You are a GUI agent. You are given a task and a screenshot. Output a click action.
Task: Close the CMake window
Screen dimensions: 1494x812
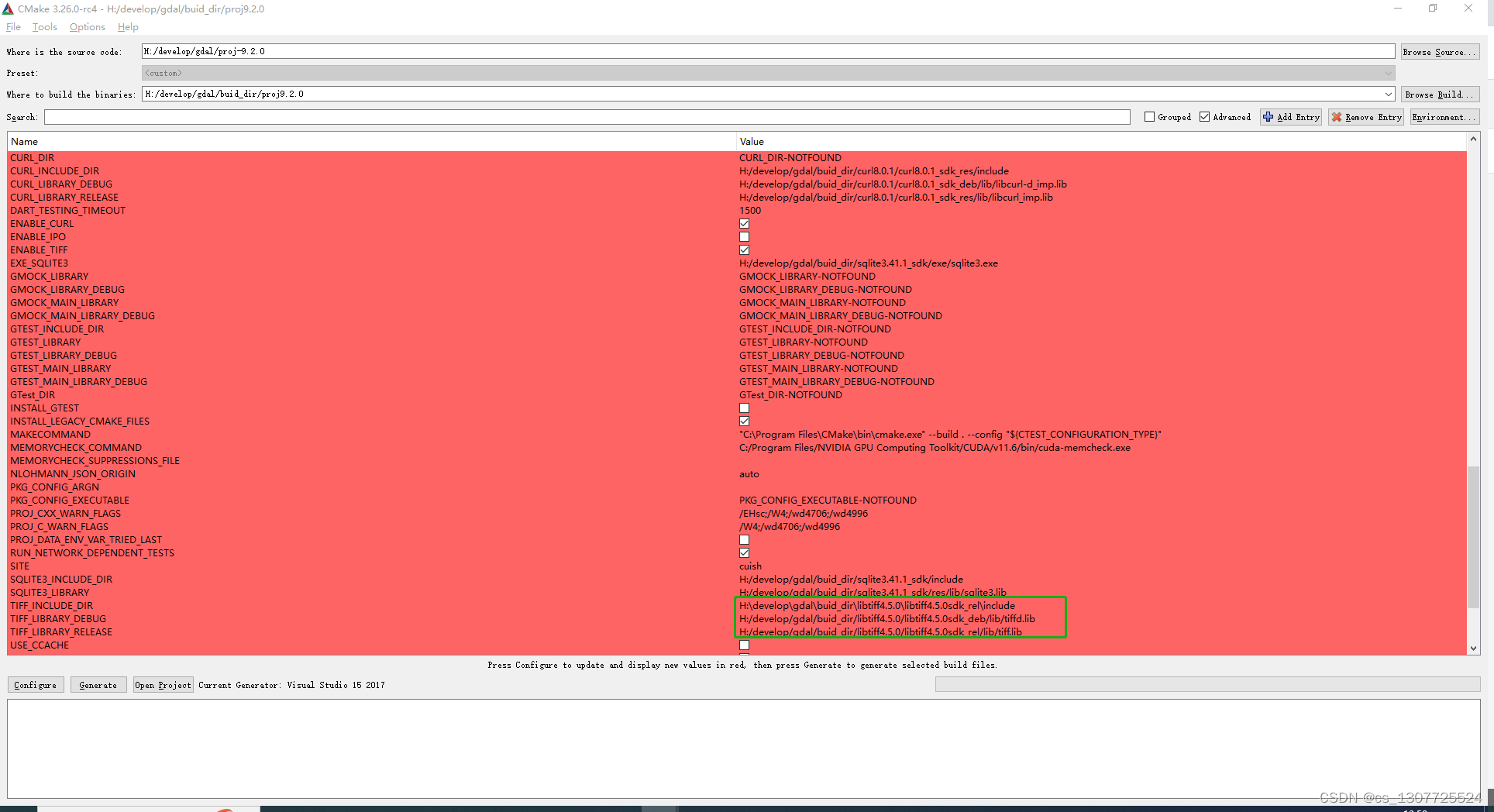1468,9
